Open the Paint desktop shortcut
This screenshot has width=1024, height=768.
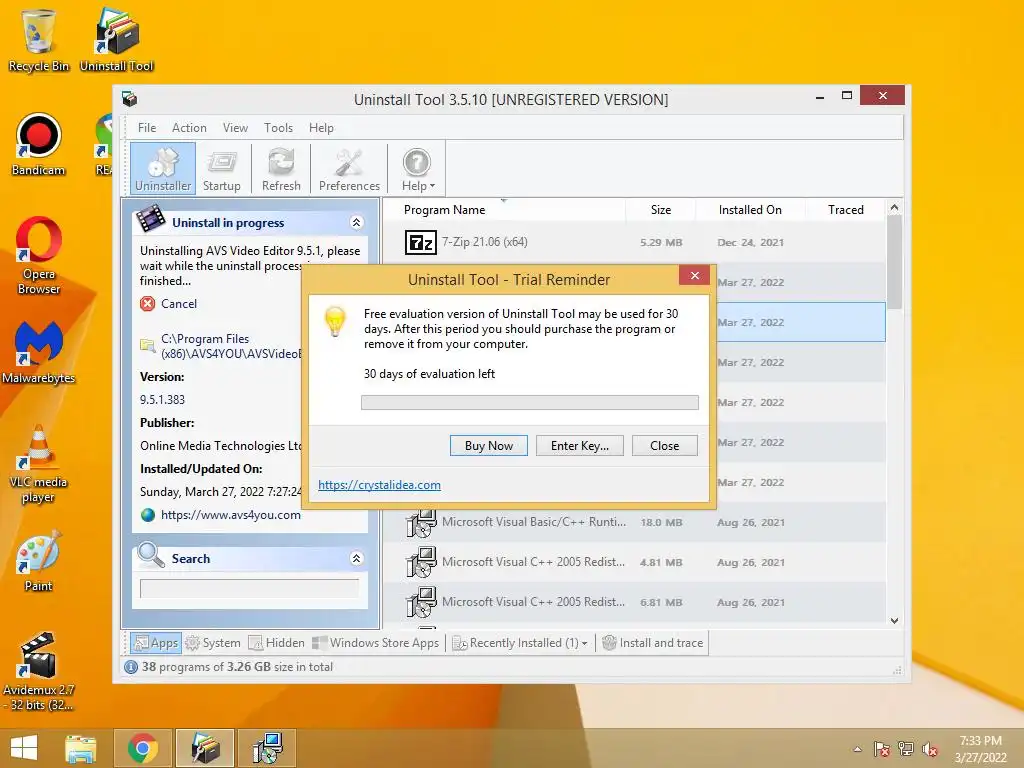(38, 561)
